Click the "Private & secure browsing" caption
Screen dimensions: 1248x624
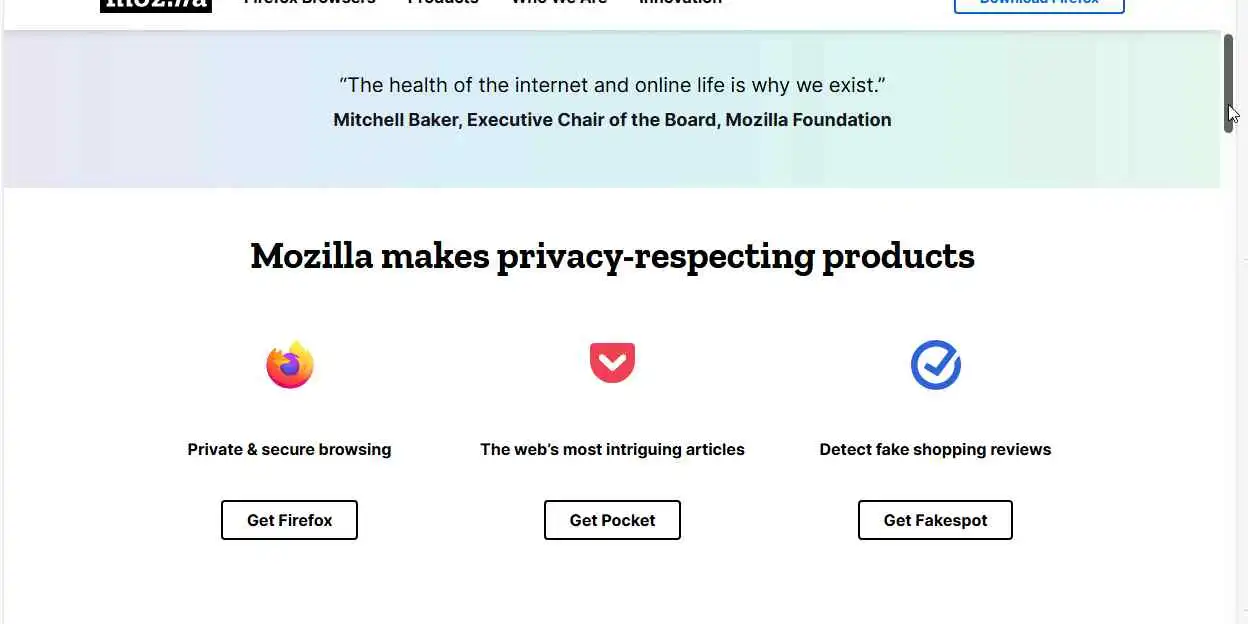coord(289,449)
